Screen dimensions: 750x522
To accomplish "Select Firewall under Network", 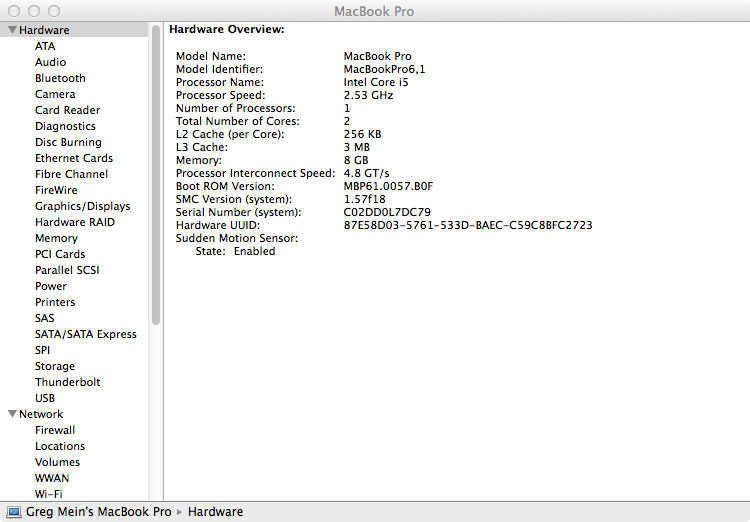I will pyautogui.click(x=55, y=430).
